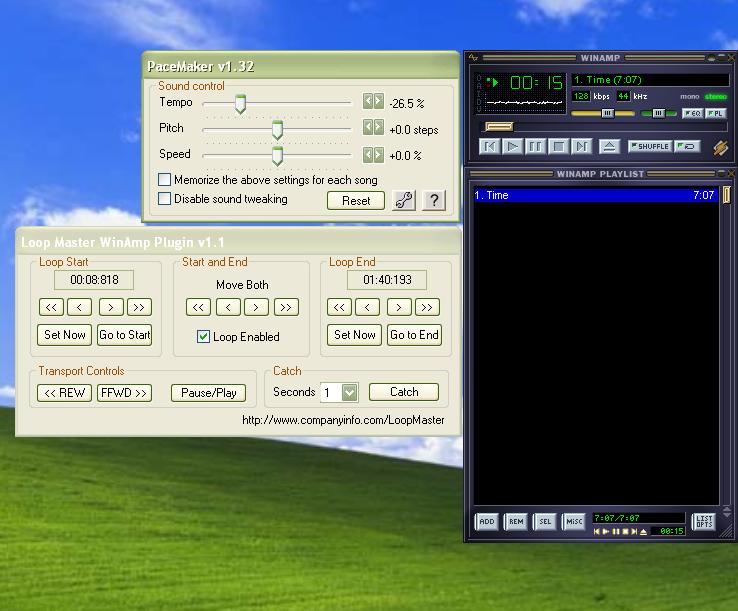The image size is (738, 611).
Task: Enable Memorize settings for each song
Action: coord(164,179)
